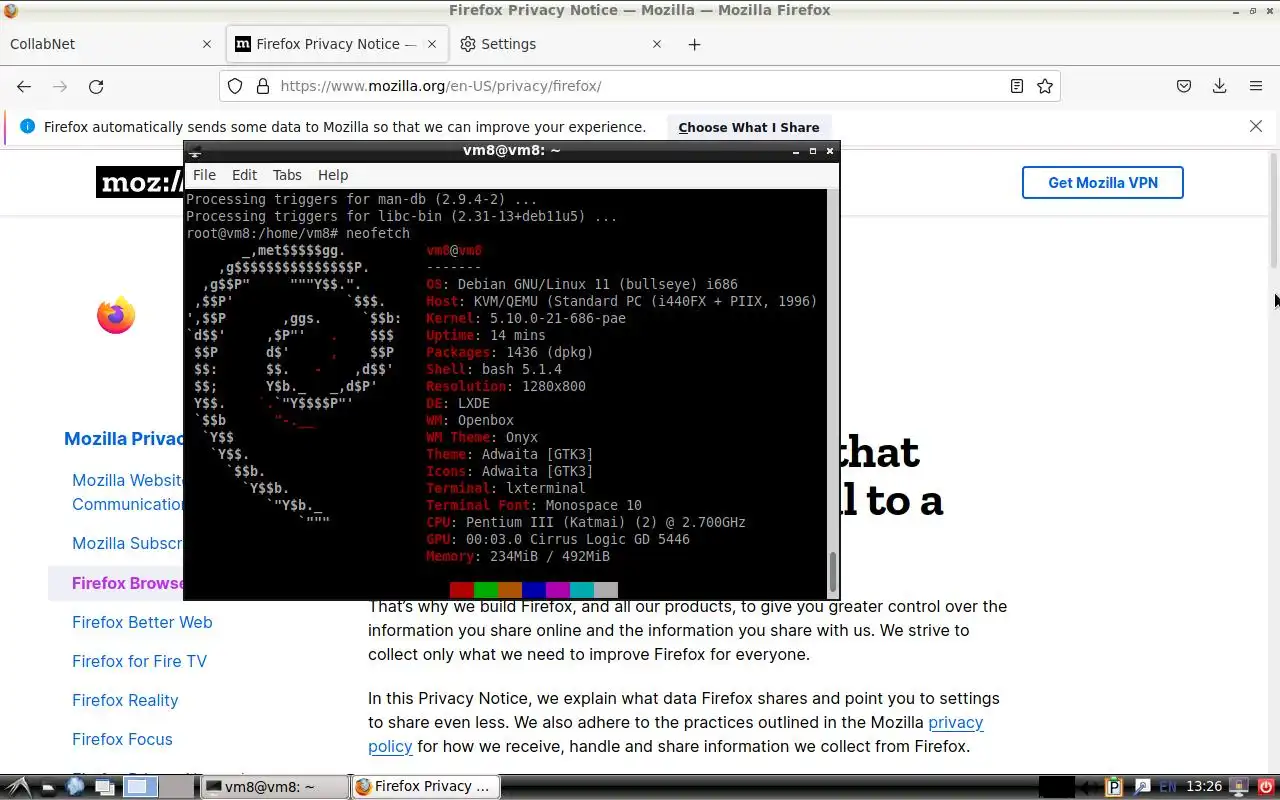Open the terminal Edit menu
This screenshot has width=1280, height=800.
pyautogui.click(x=245, y=175)
